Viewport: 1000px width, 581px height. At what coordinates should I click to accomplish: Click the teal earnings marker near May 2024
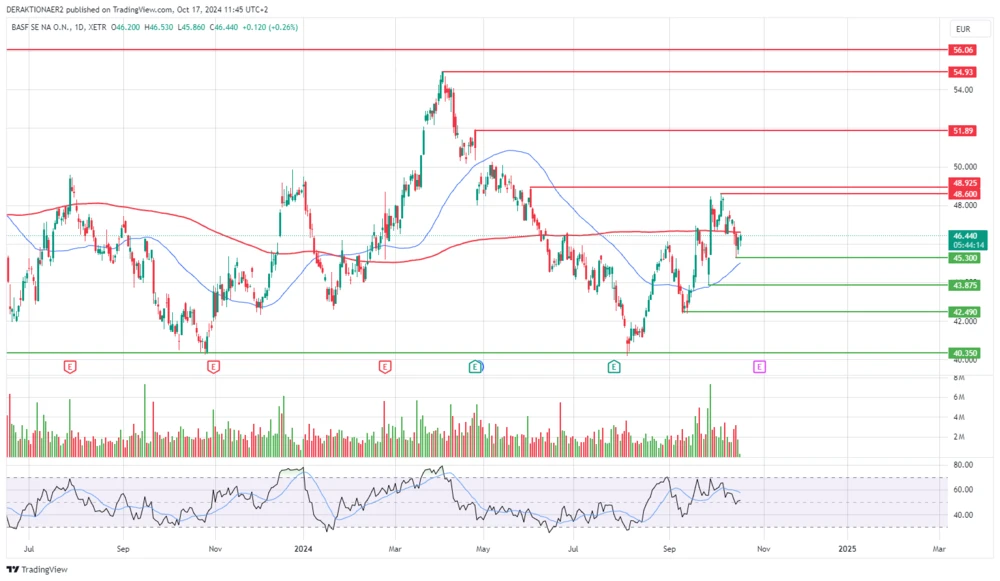tap(475, 366)
